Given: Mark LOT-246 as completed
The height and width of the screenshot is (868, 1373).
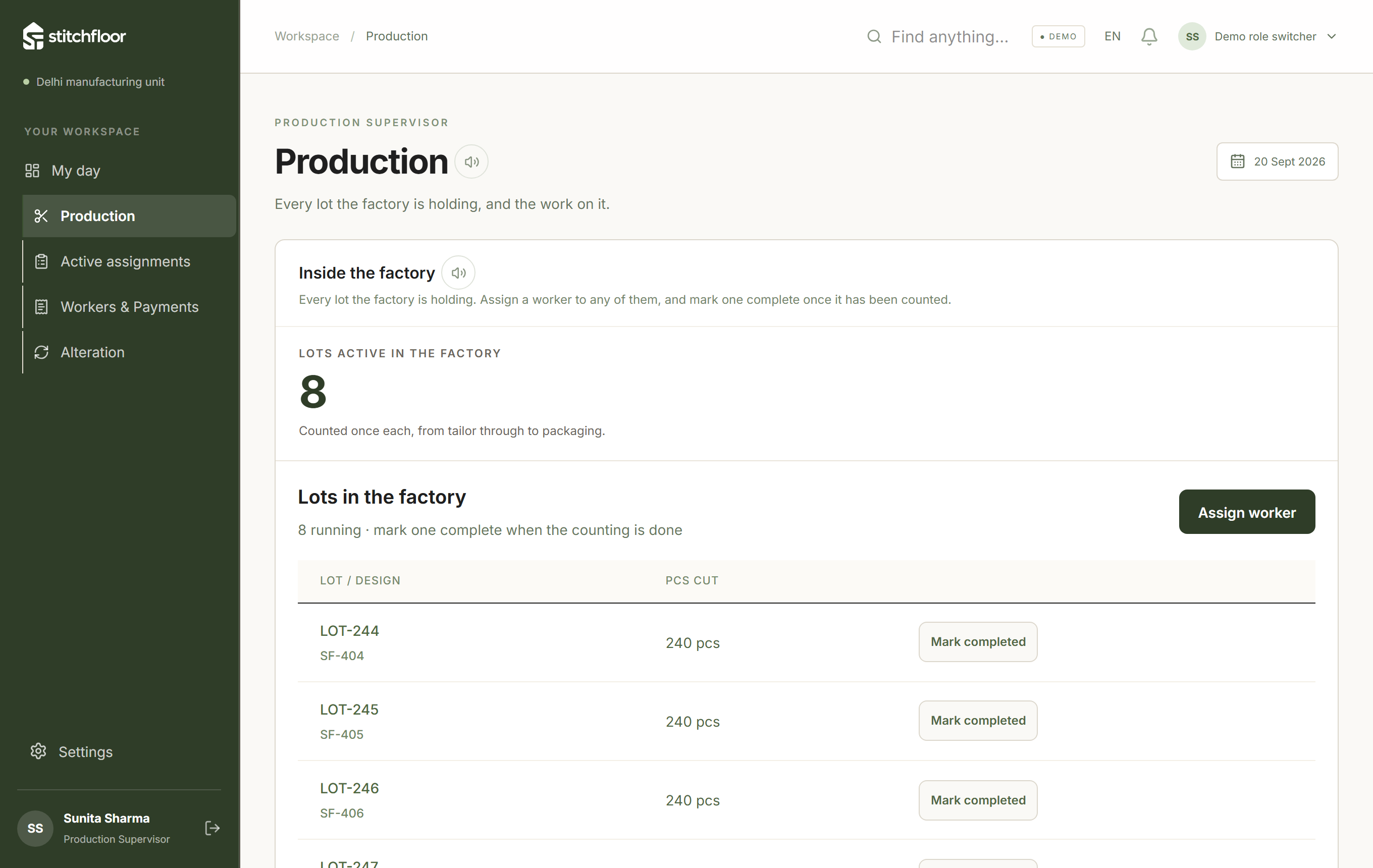Looking at the screenshot, I should coord(978,800).
